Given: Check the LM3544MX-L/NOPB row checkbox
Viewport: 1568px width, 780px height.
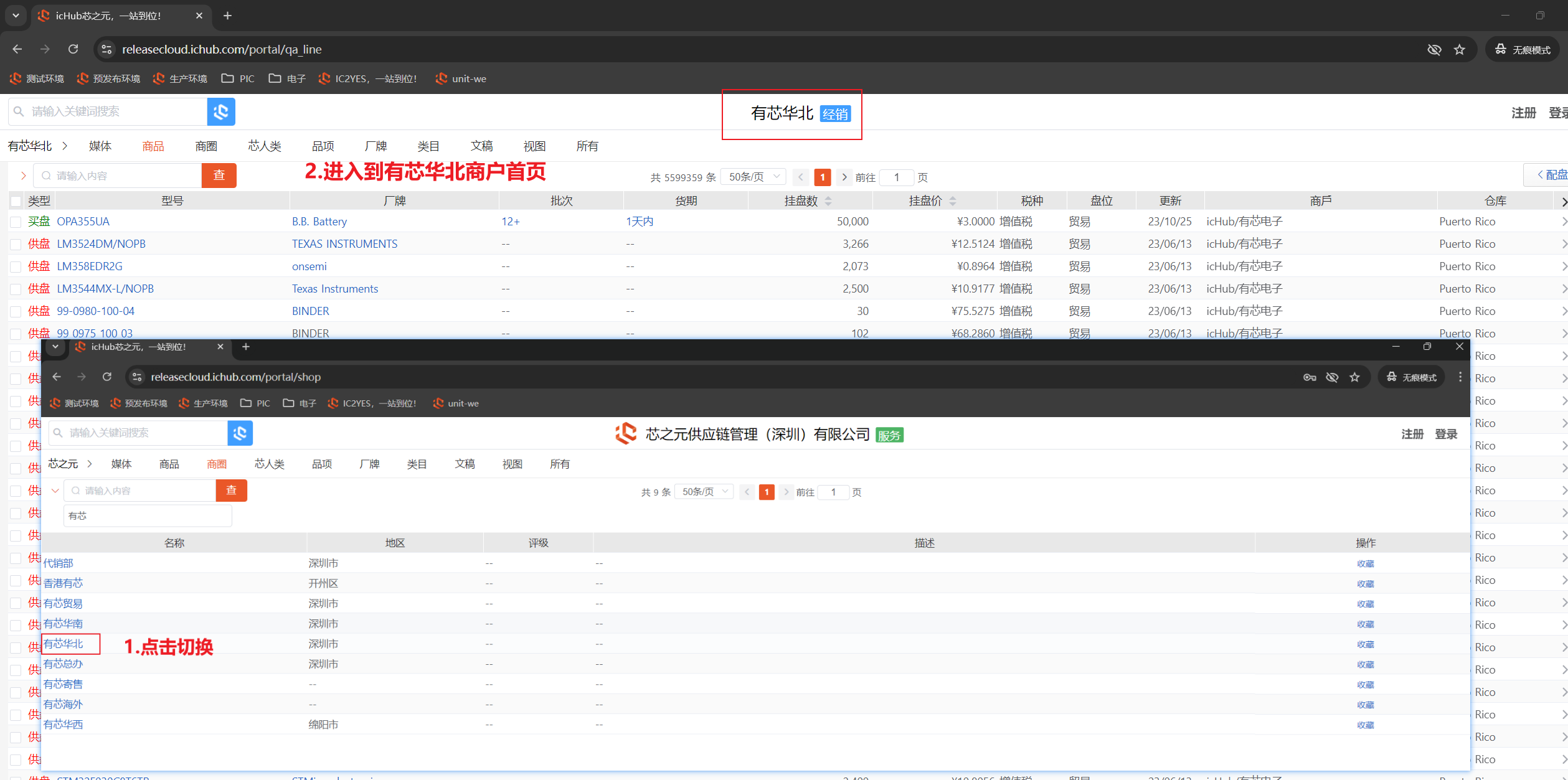Looking at the screenshot, I should point(16,289).
